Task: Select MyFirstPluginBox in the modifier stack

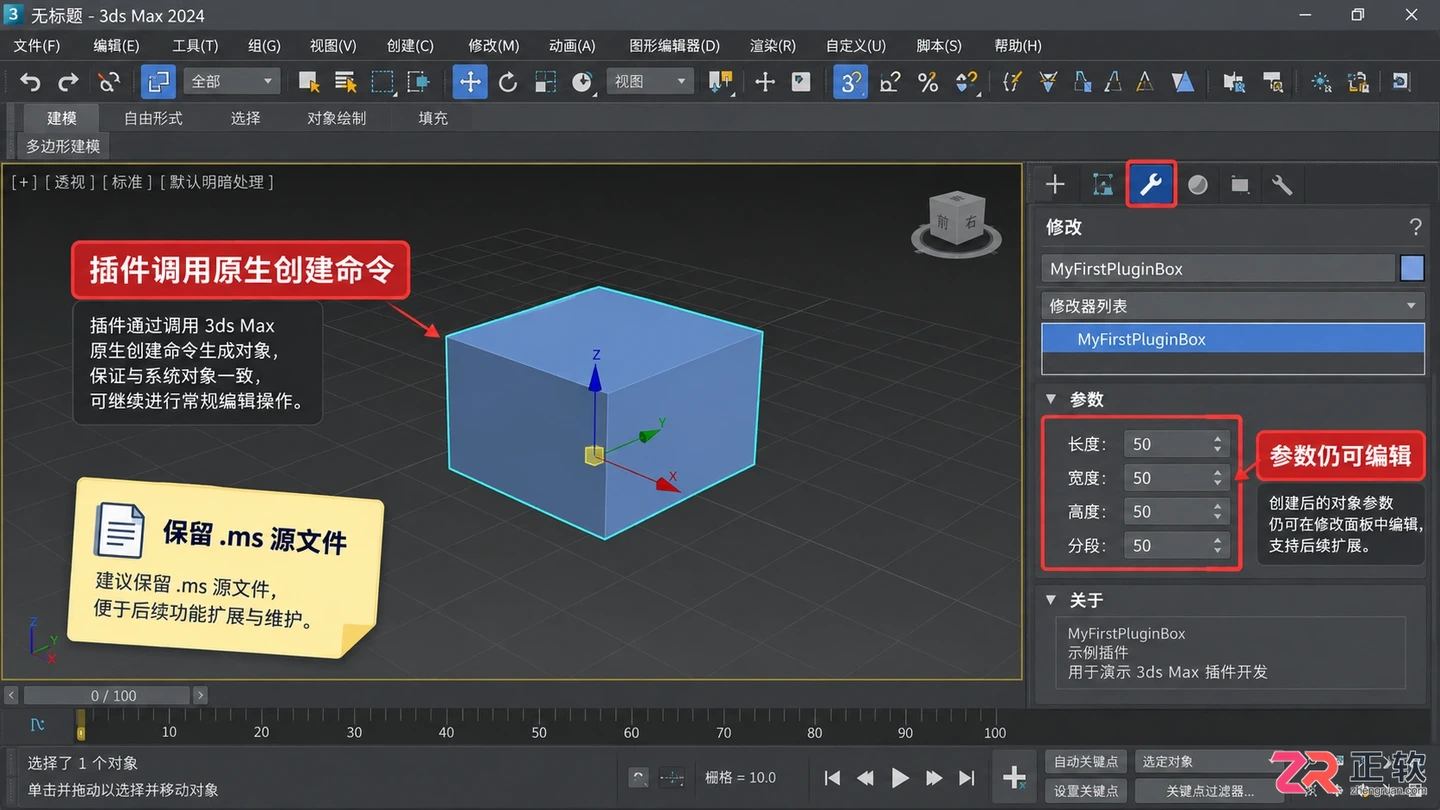Action: pyautogui.click(x=1233, y=339)
